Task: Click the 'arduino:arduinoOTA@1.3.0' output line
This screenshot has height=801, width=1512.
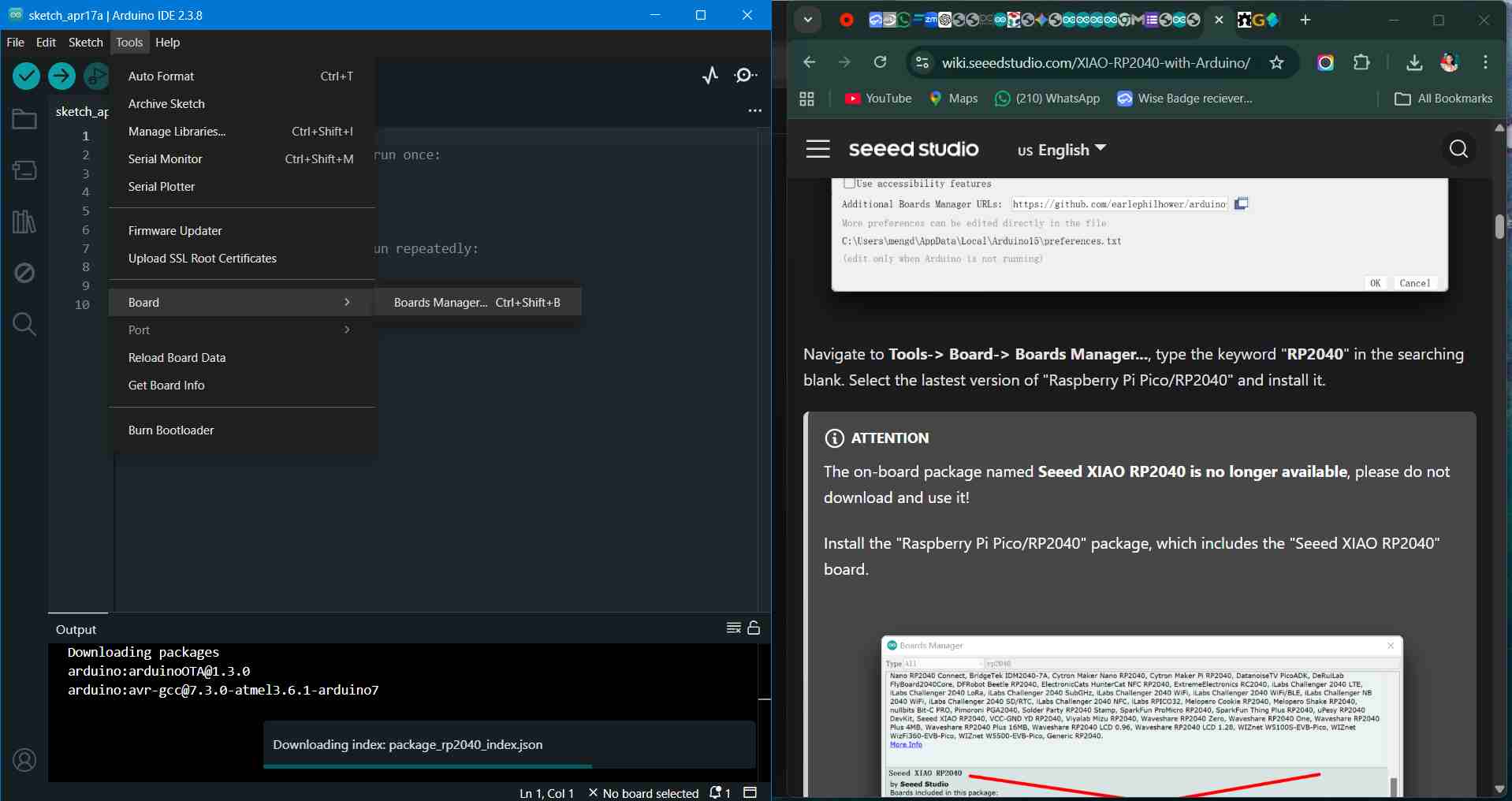Action: click(x=158, y=671)
